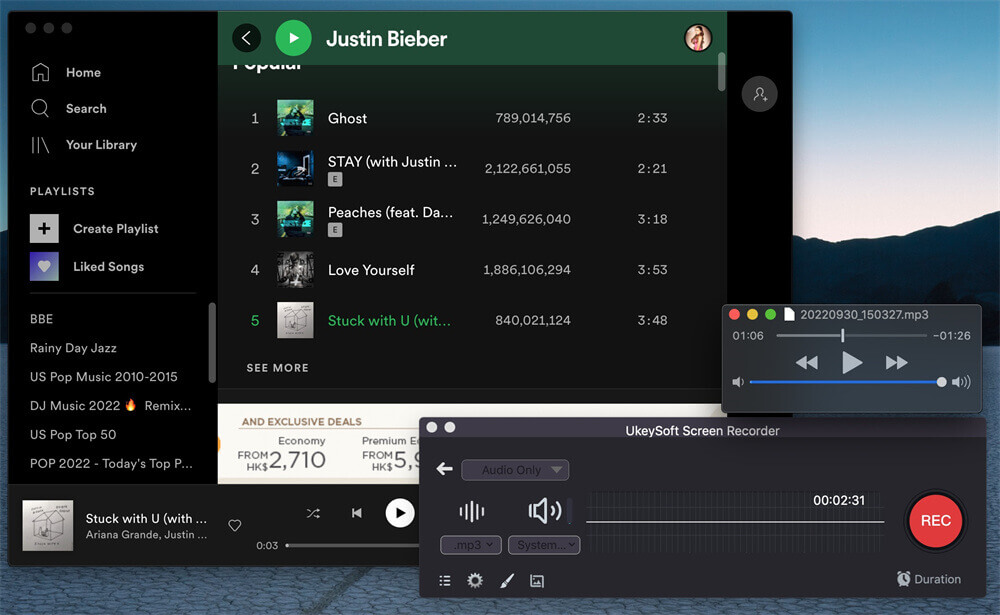Open US Pop Music 2010-2015 playlist
The width and height of the screenshot is (1000, 615).
coord(104,377)
